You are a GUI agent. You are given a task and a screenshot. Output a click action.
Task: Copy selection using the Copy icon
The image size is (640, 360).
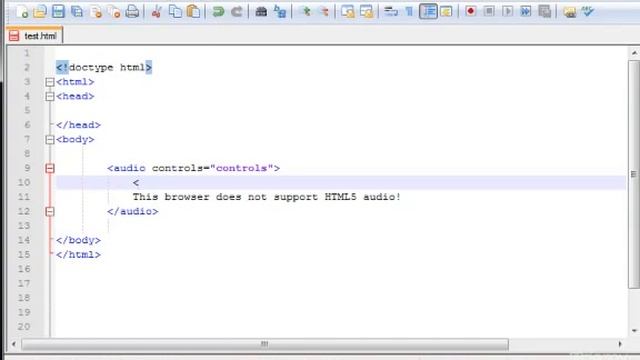(x=175, y=11)
